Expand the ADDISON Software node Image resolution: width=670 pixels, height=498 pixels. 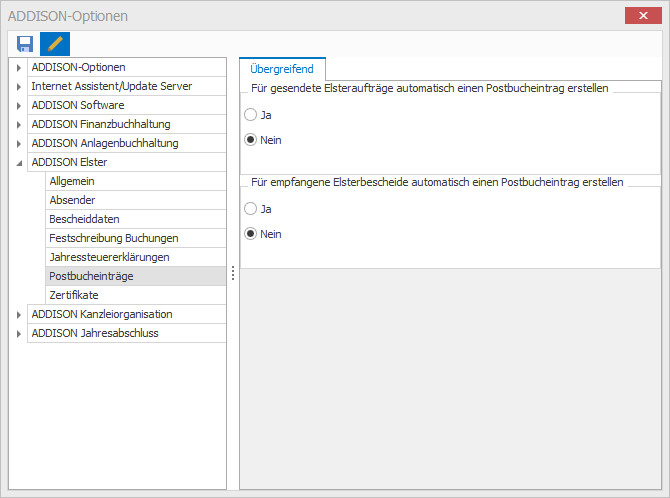[x=18, y=106]
